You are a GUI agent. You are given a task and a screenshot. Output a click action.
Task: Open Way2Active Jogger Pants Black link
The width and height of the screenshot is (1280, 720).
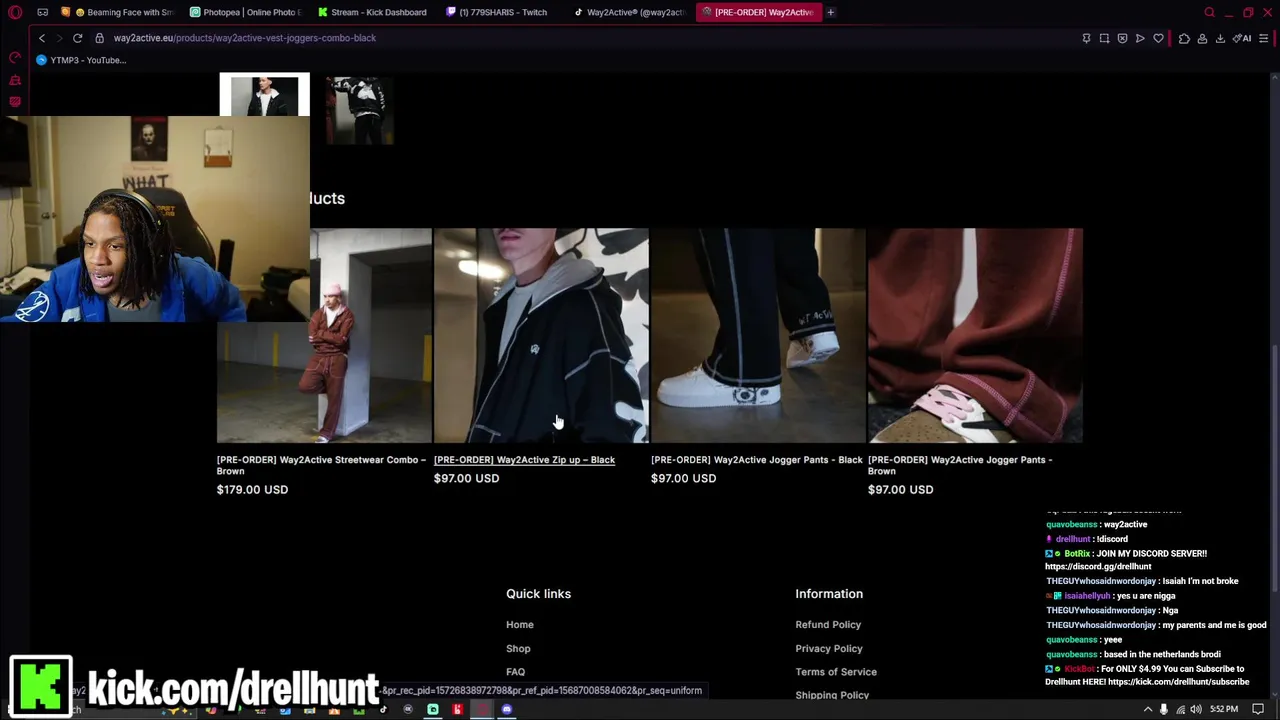pyautogui.click(x=756, y=460)
